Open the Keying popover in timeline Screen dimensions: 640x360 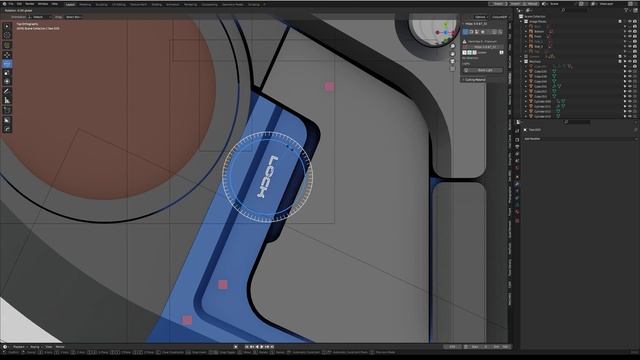point(36,347)
